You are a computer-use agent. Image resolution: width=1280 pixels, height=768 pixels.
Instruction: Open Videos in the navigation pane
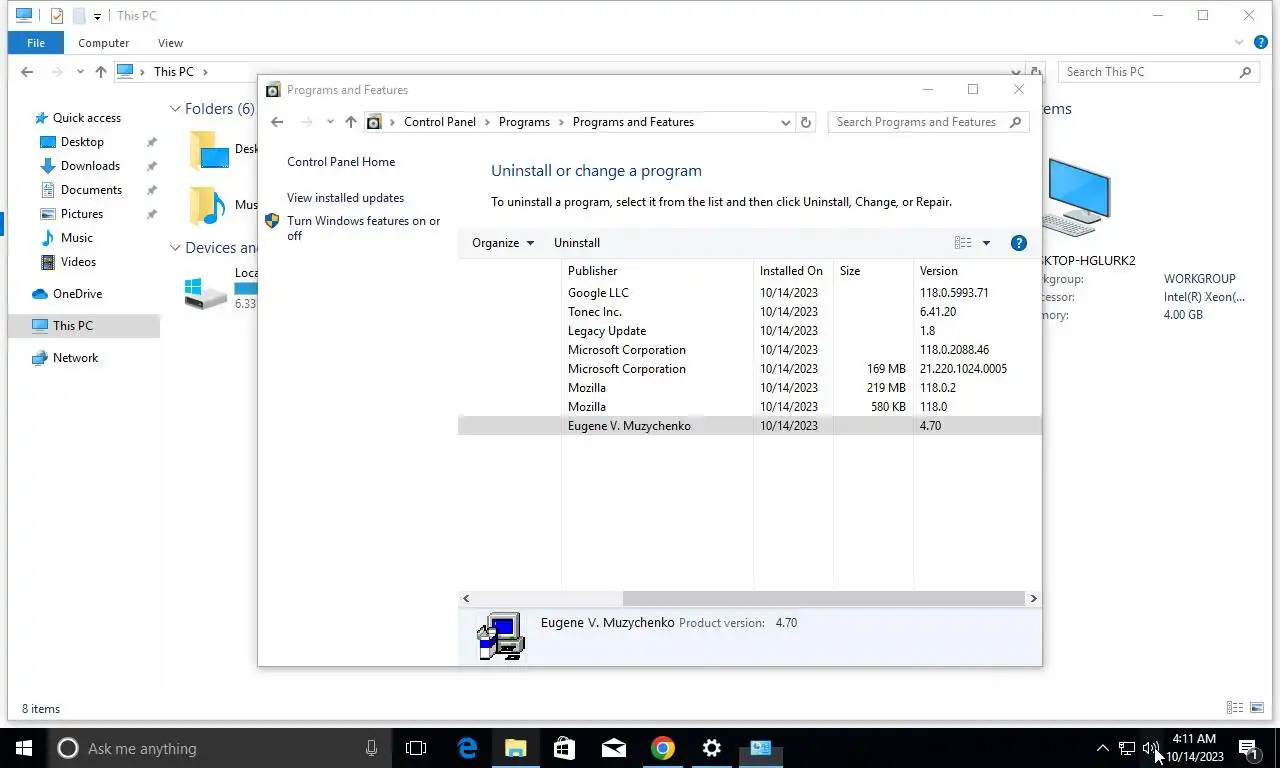pyautogui.click(x=78, y=262)
